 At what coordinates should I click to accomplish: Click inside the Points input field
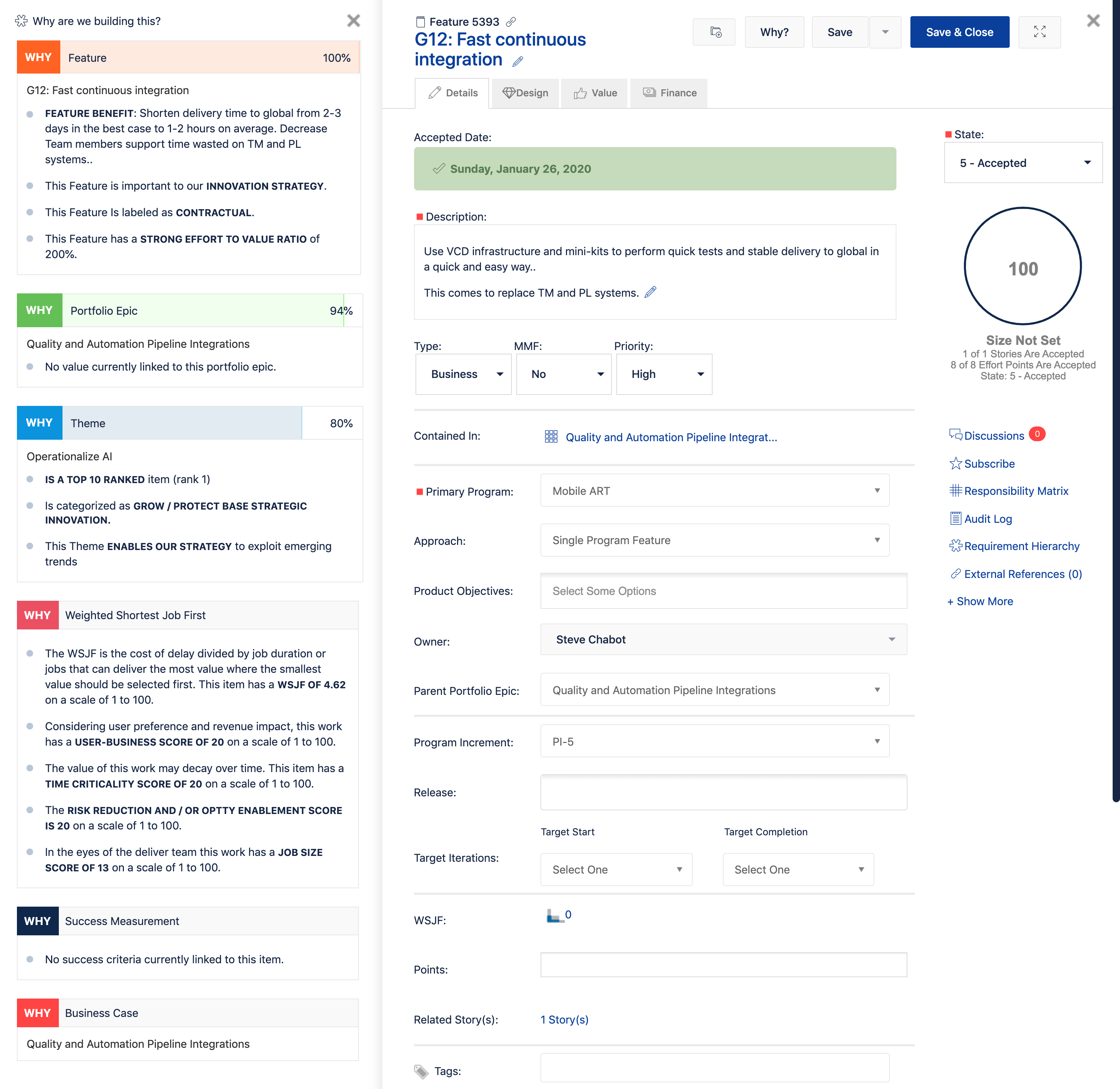(x=723, y=965)
